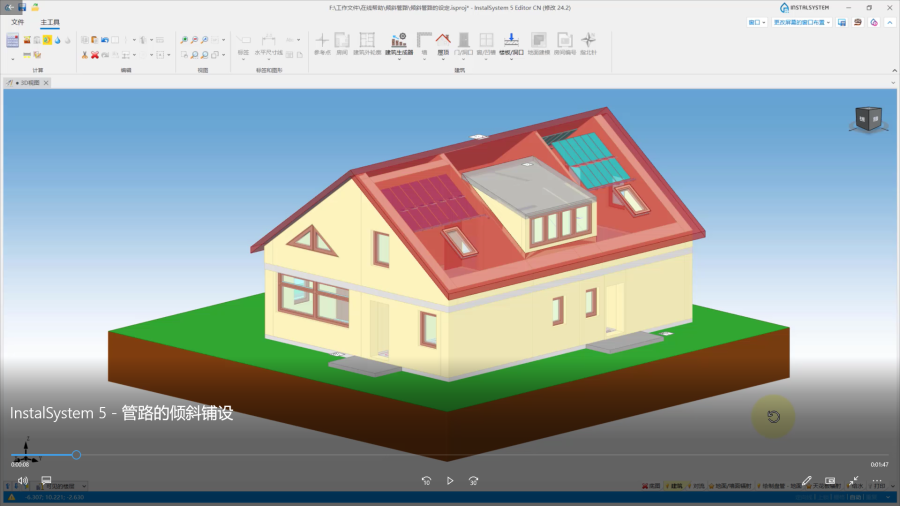Click the back arrow at top-left
The width and height of the screenshot is (900, 506).
coord(9,7)
